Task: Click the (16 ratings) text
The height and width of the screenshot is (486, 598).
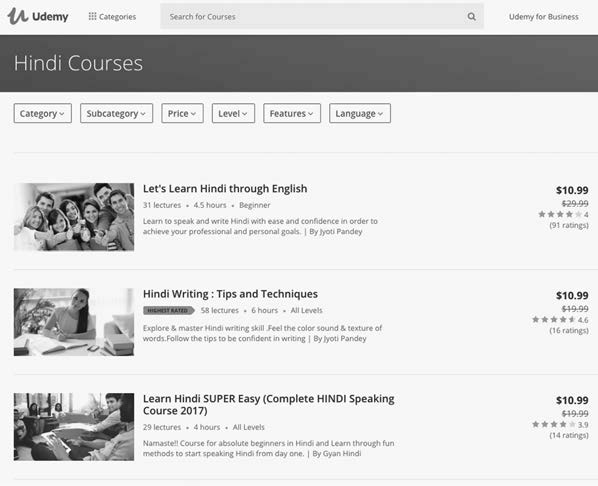Action: (x=569, y=330)
